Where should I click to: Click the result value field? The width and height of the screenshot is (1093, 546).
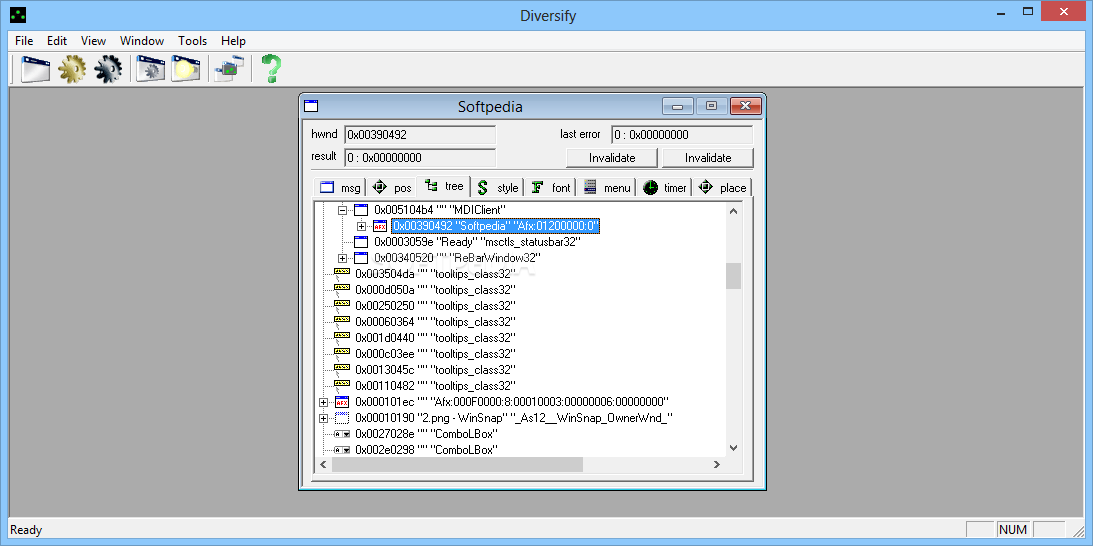pyautogui.click(x=420, y=158)
